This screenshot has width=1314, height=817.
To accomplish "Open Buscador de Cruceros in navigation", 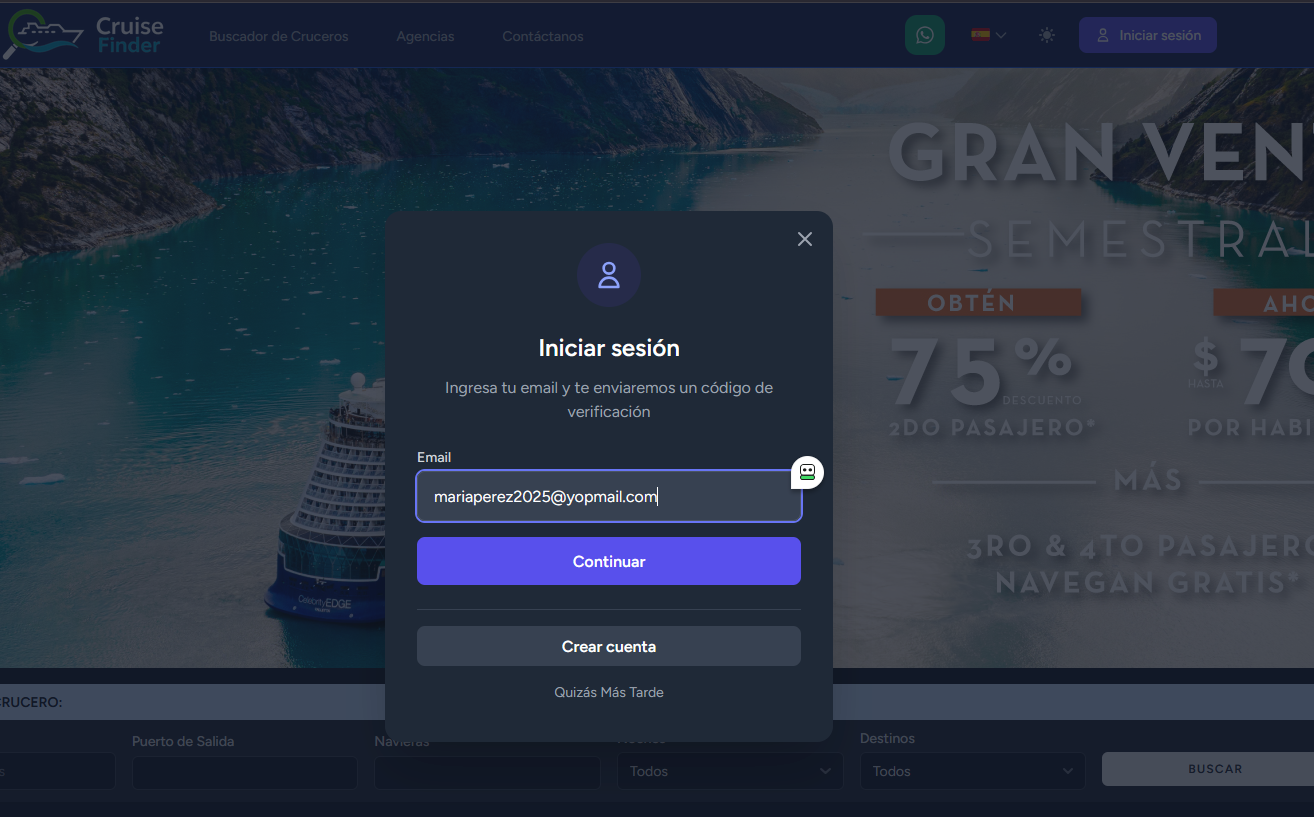I will [x=278, y=36].
